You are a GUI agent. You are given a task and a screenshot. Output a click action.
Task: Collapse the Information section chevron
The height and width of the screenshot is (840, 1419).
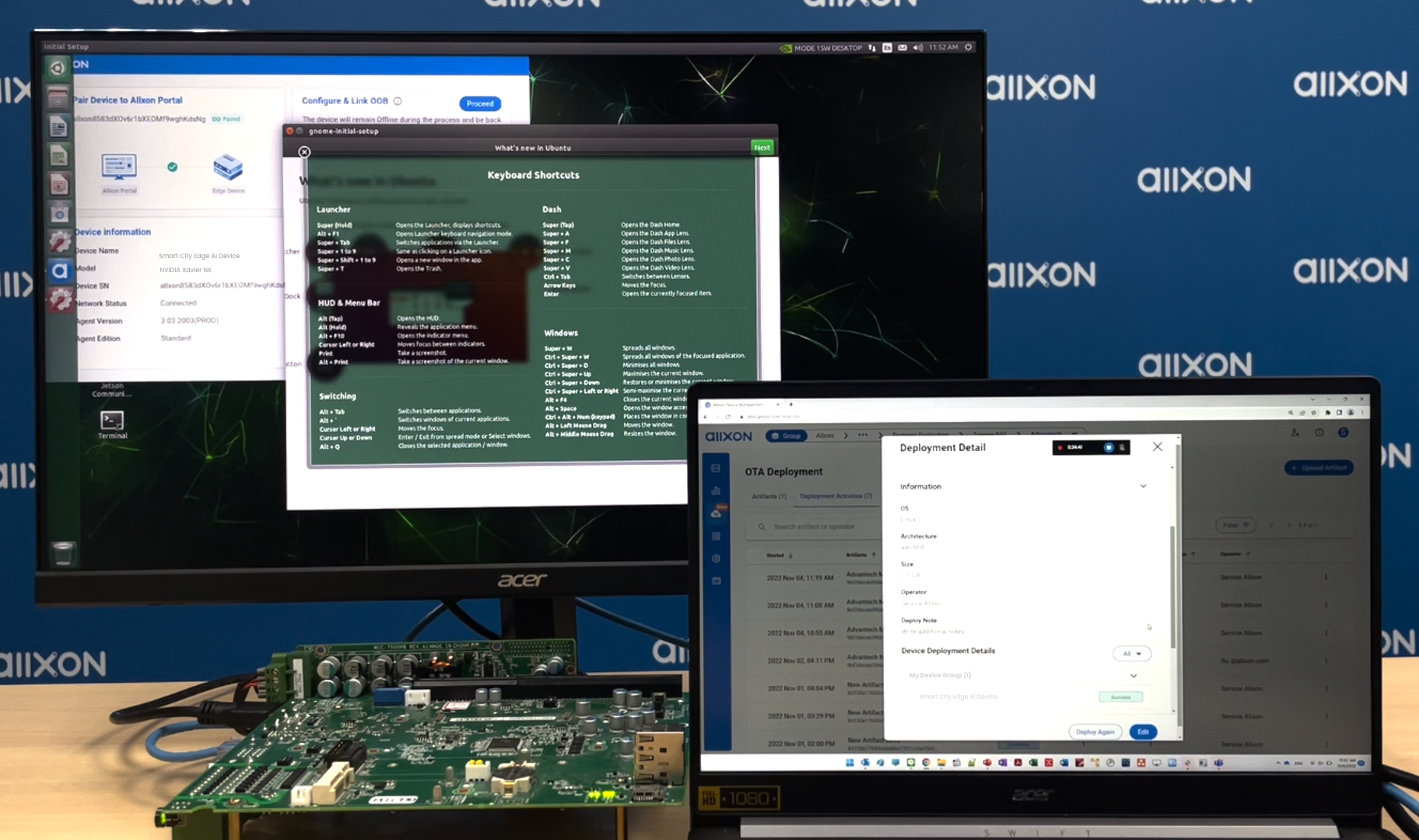point(1143,486)
